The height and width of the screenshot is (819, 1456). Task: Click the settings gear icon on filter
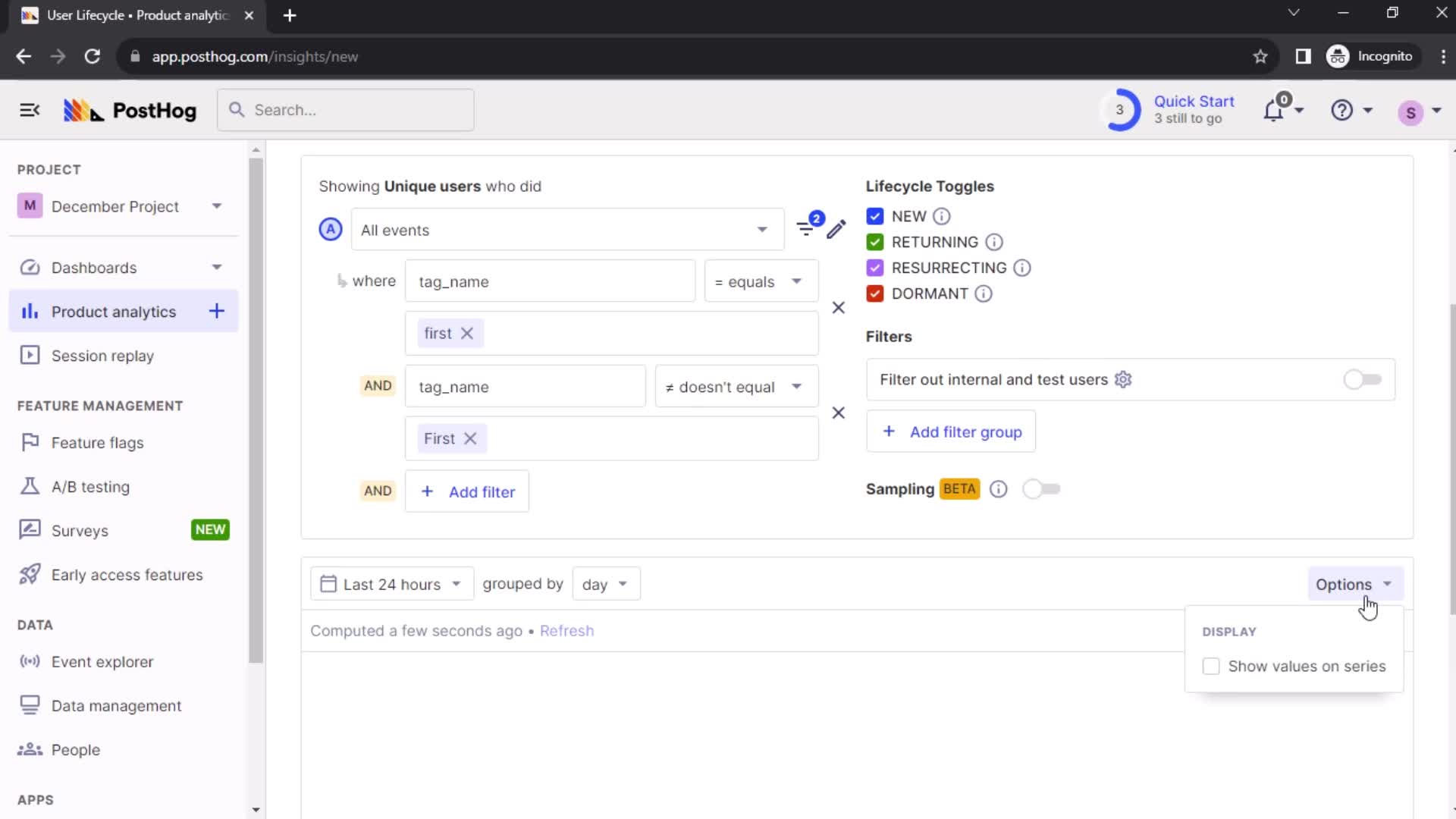coord(1122,379)
